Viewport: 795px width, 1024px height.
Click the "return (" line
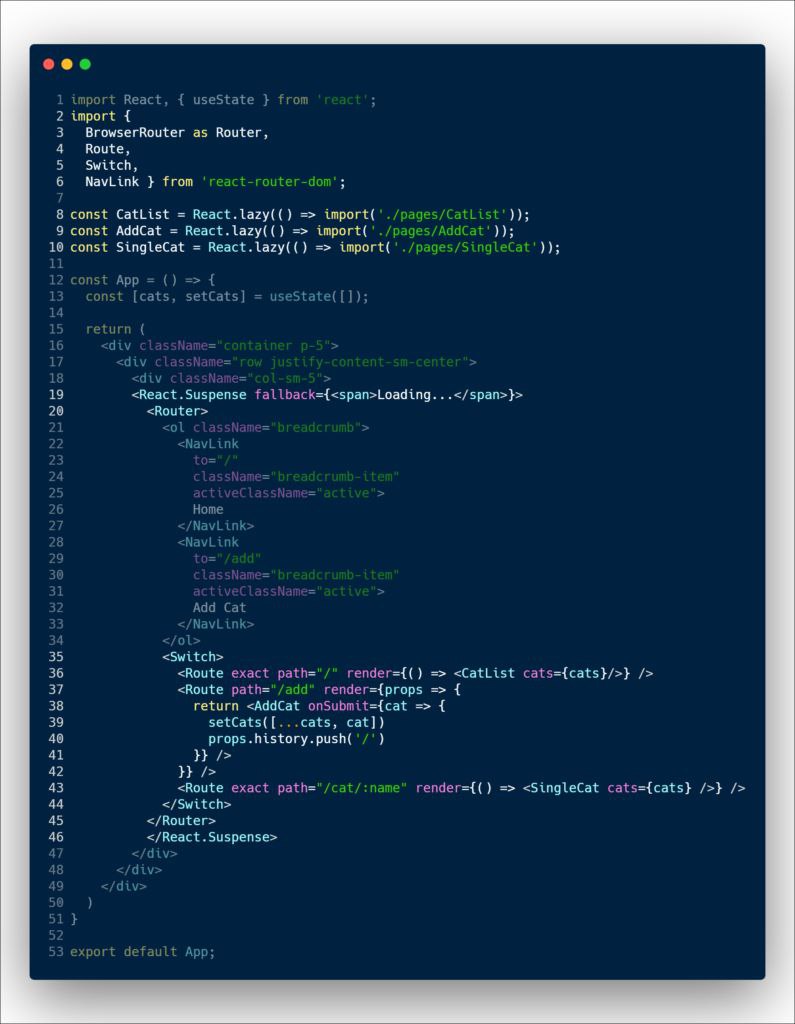coord(115,329)
